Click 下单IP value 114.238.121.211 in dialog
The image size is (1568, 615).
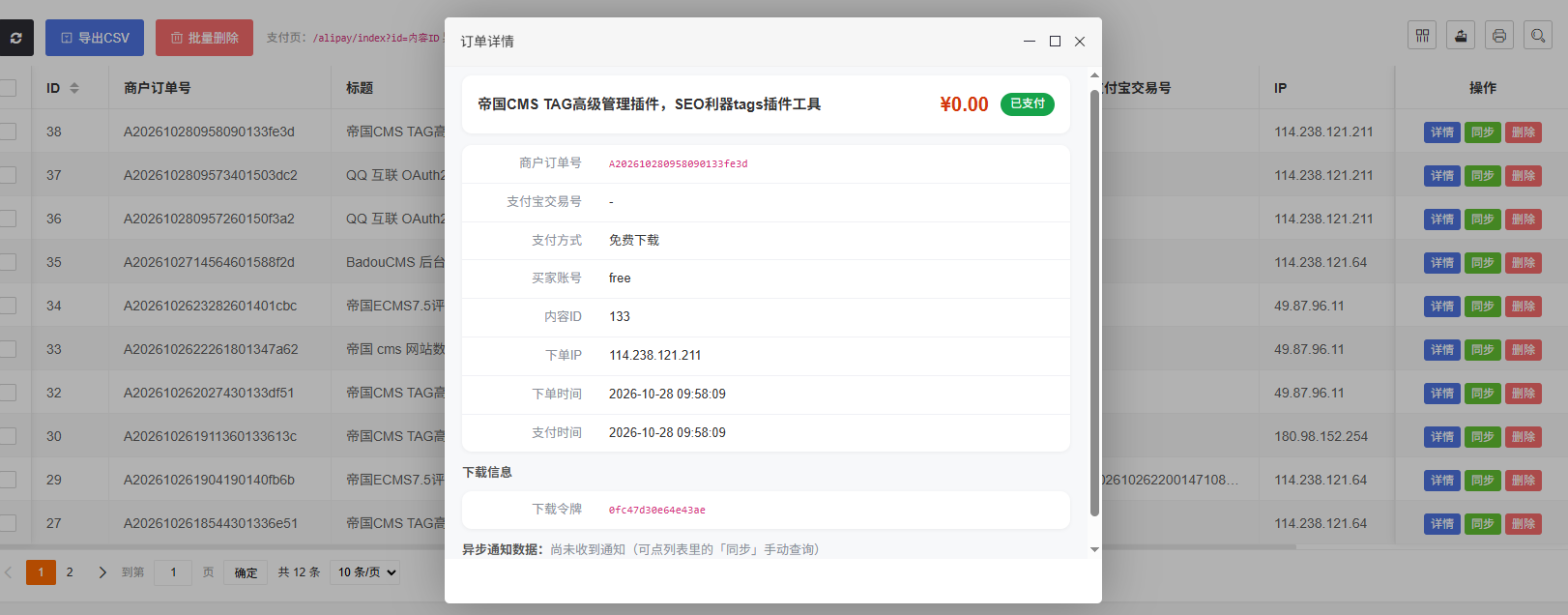(654, 356)
